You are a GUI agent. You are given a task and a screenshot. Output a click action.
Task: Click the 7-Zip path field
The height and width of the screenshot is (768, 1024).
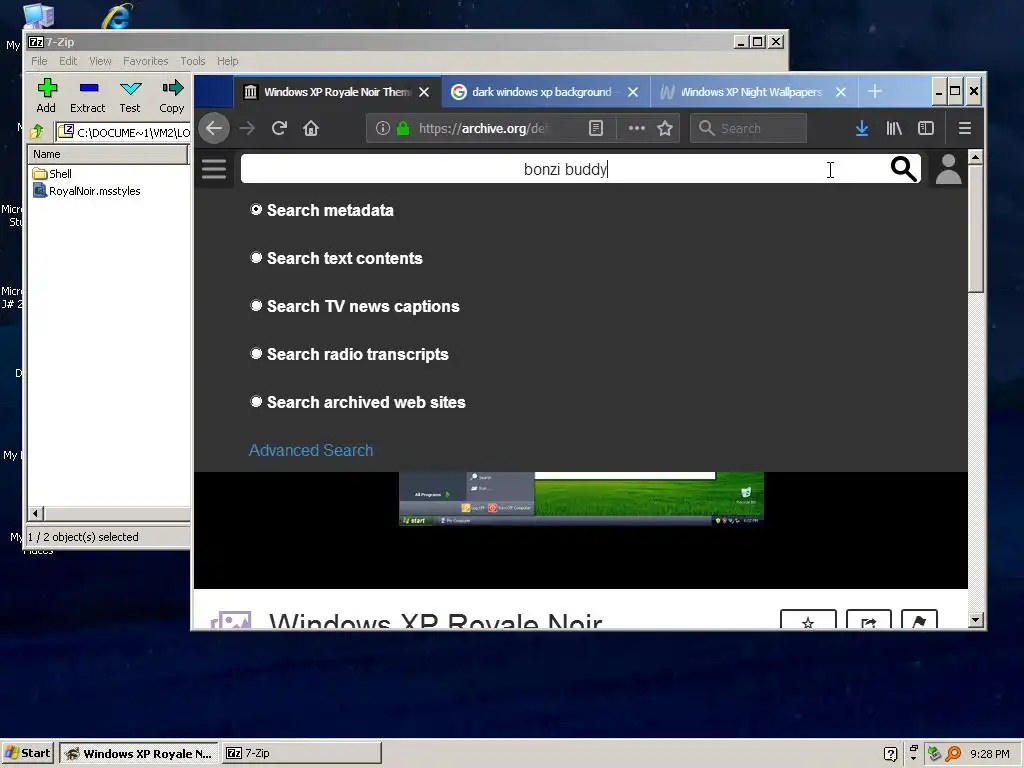pyautogui.click(x=124, y=133)
